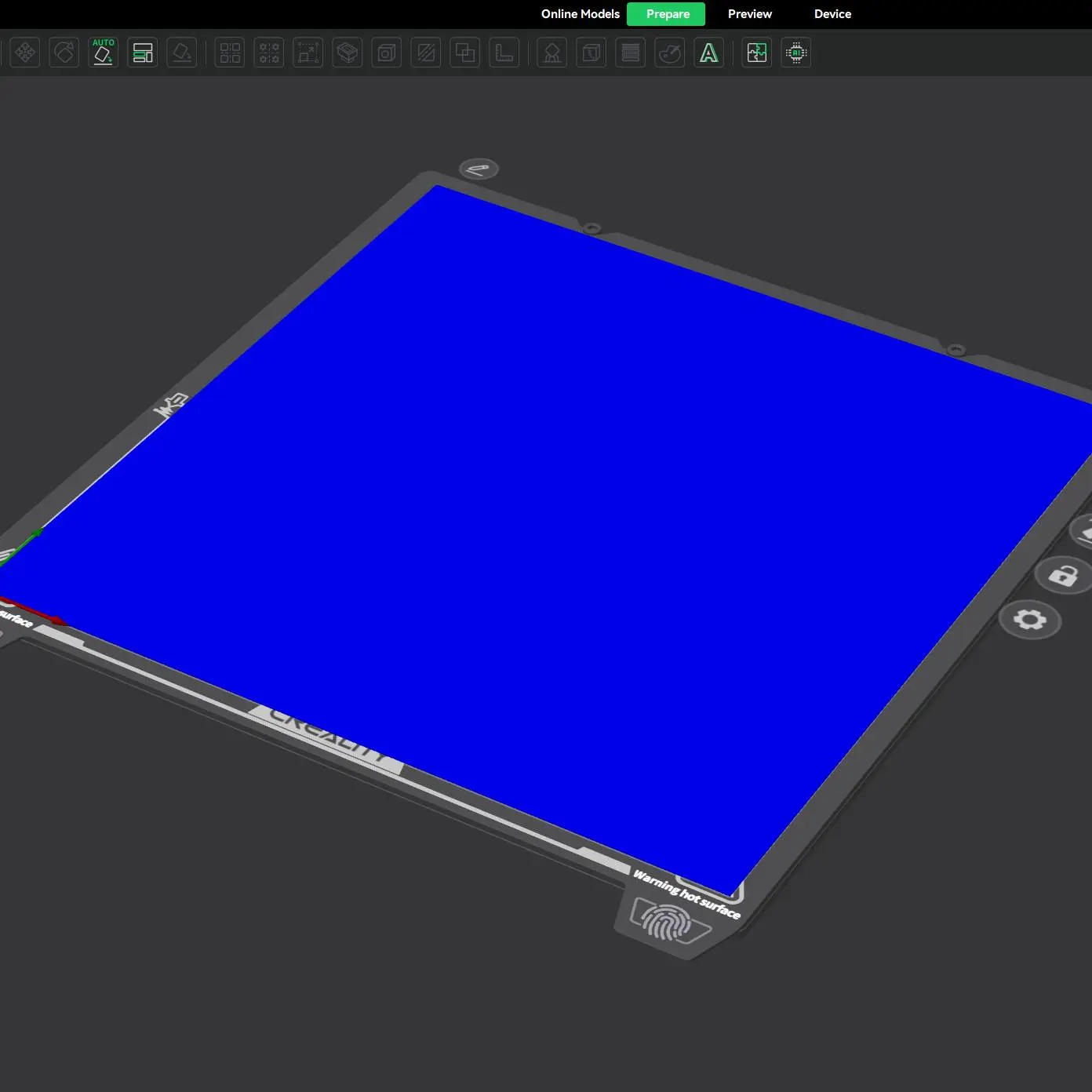Open the Online Models tab
Screen dimensions: 1092x1092
point(581,14)
